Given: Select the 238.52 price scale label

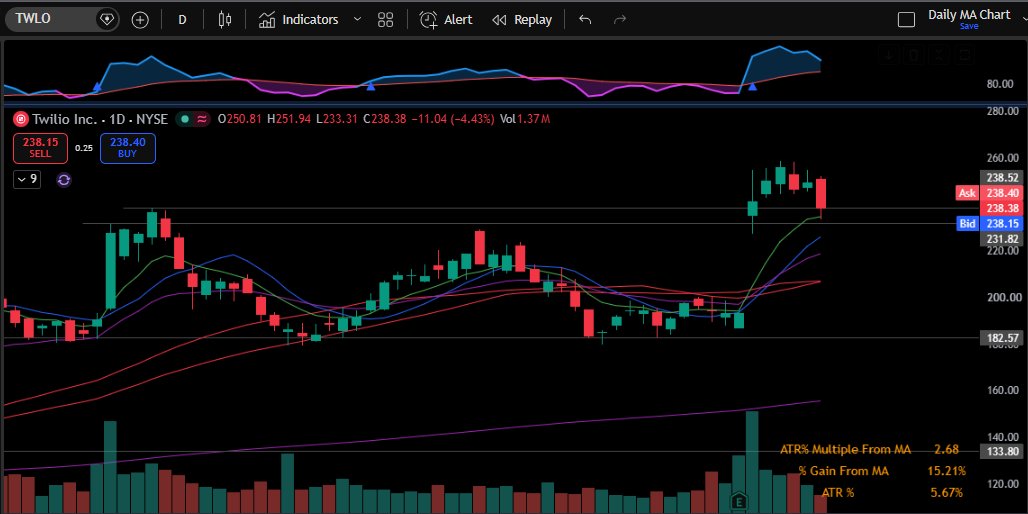Looking at the screenshot, I should pyautogui.click(x=1002, y=178).
